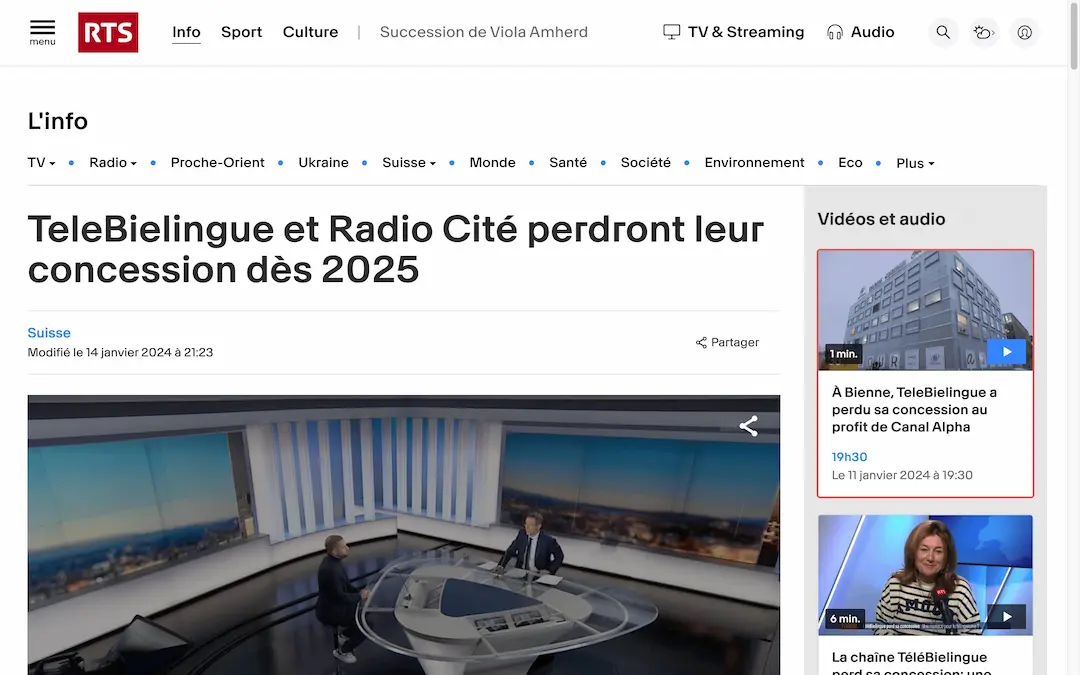Open 'La chaîne TéléBielingue' article title
The image size is (1080, 675).
(911, 664)
